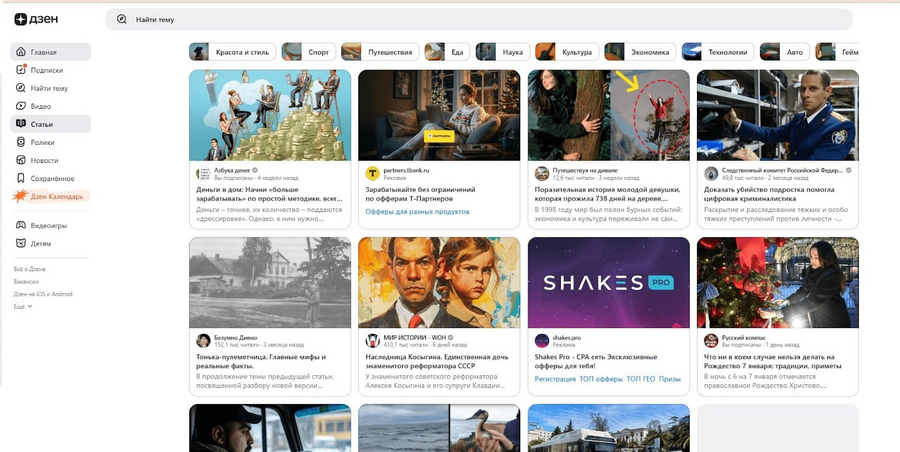
Task: Click Безумно Дивно channel avatar
Action: 203,341
